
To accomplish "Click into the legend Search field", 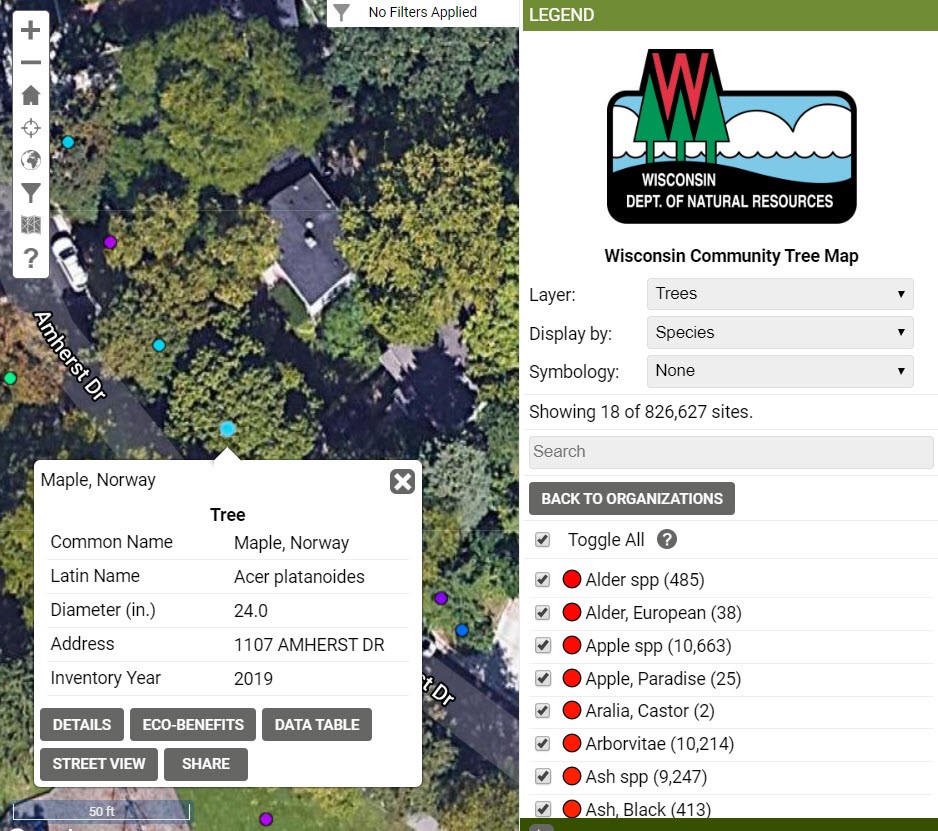I will coord(731,452).
